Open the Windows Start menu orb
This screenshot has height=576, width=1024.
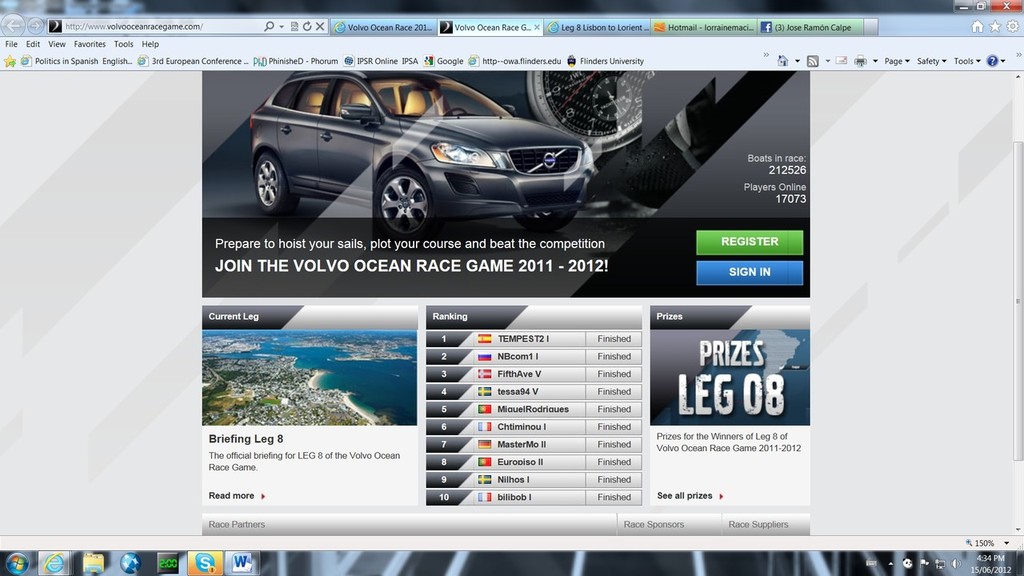click(x=17, y=562)
